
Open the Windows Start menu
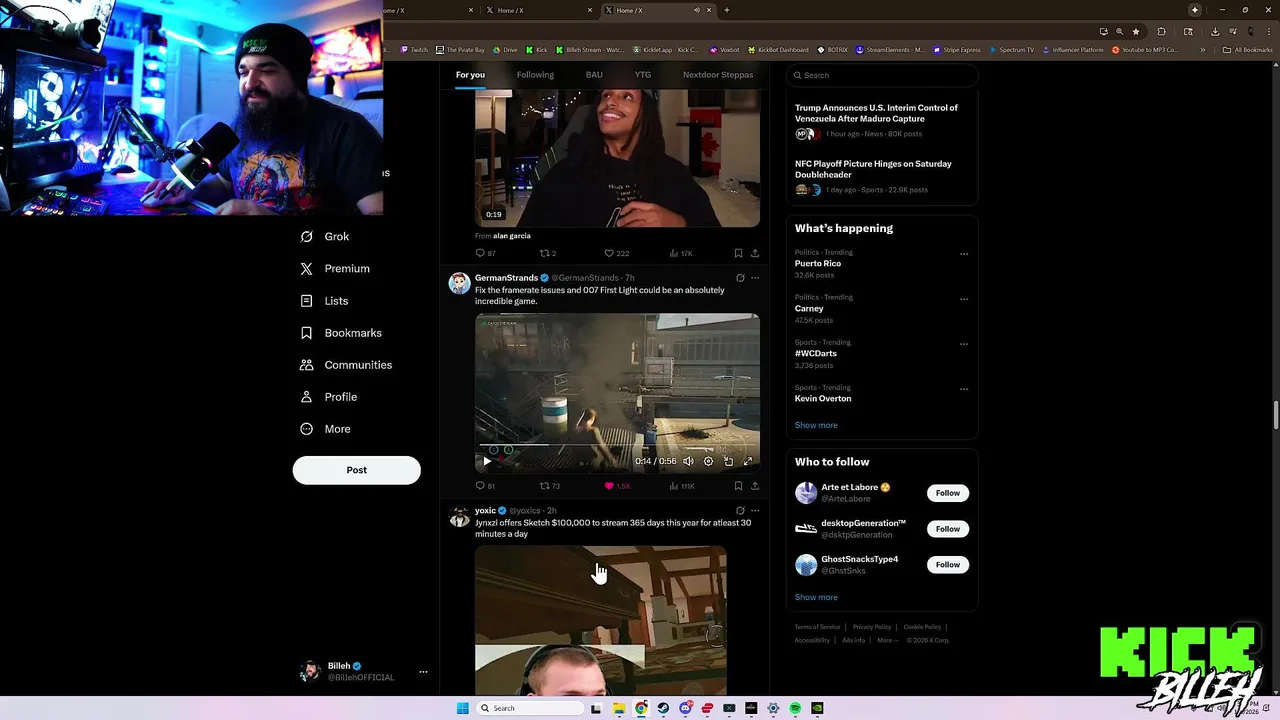[462, 708]
